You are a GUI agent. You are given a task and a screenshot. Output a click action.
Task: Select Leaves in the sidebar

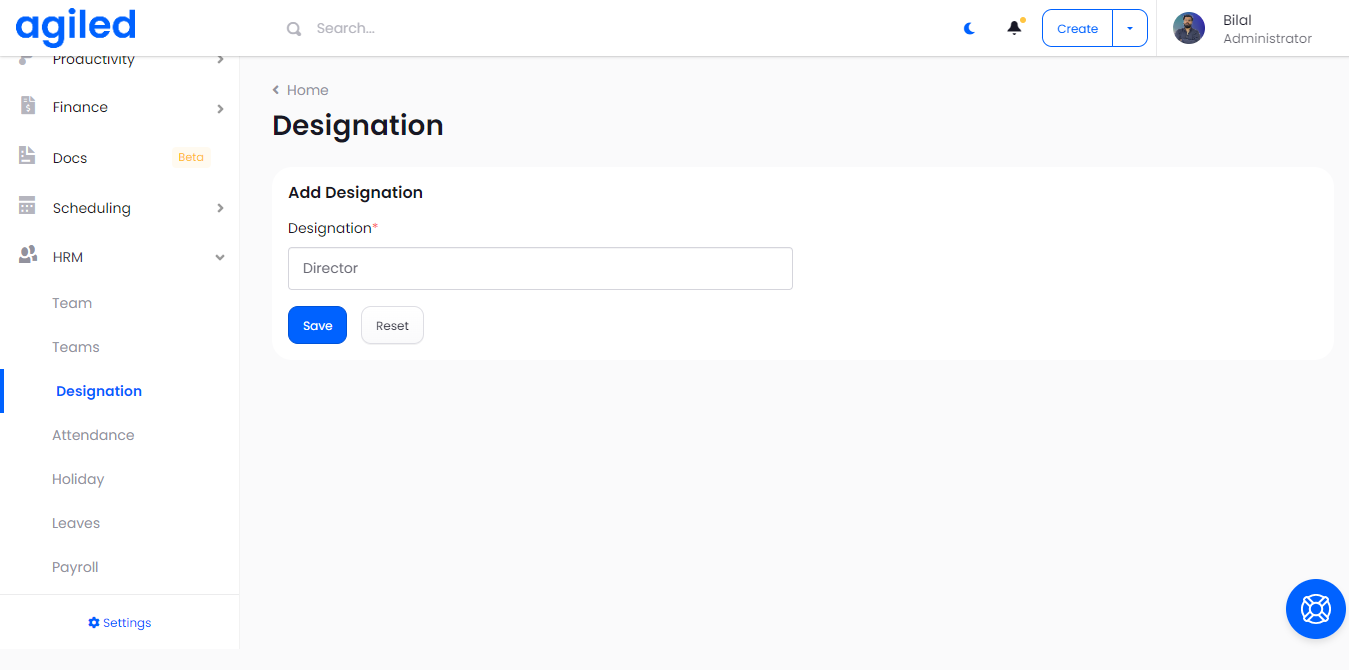click(76, 523)
